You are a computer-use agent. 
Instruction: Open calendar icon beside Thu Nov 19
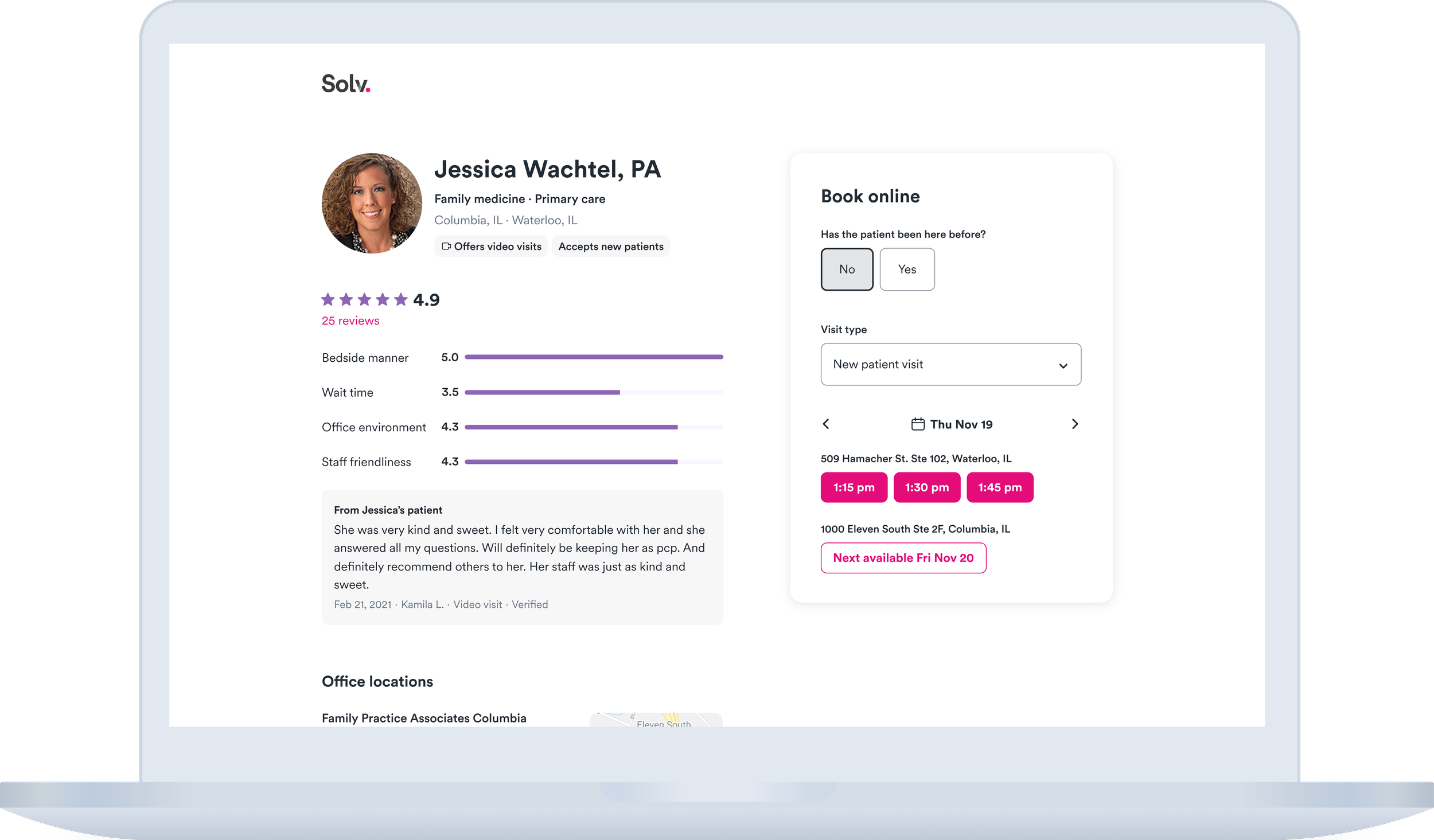(917, 424)
